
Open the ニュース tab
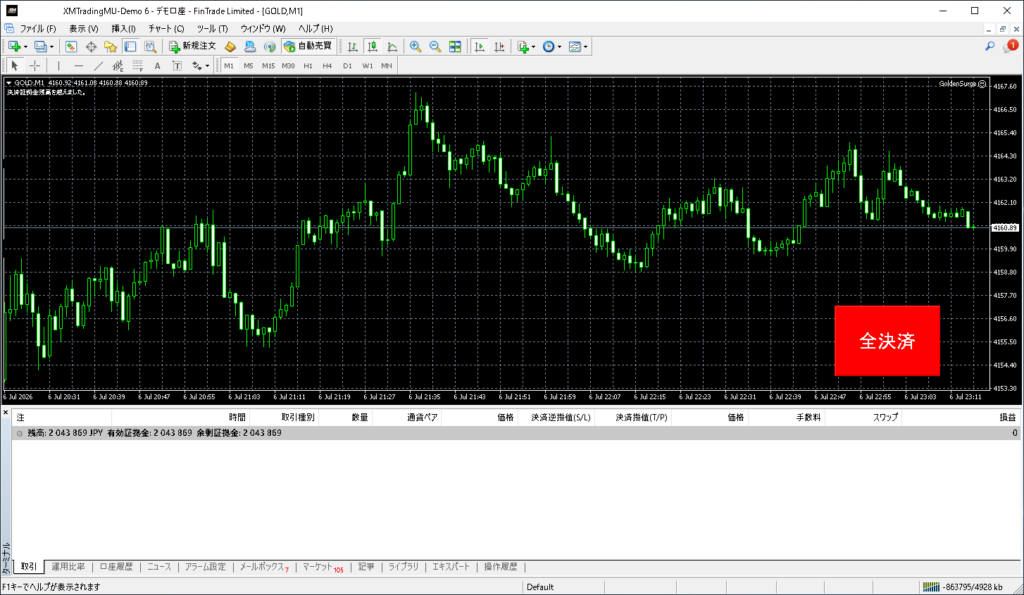pyautogui.click(x=159, y=567)
